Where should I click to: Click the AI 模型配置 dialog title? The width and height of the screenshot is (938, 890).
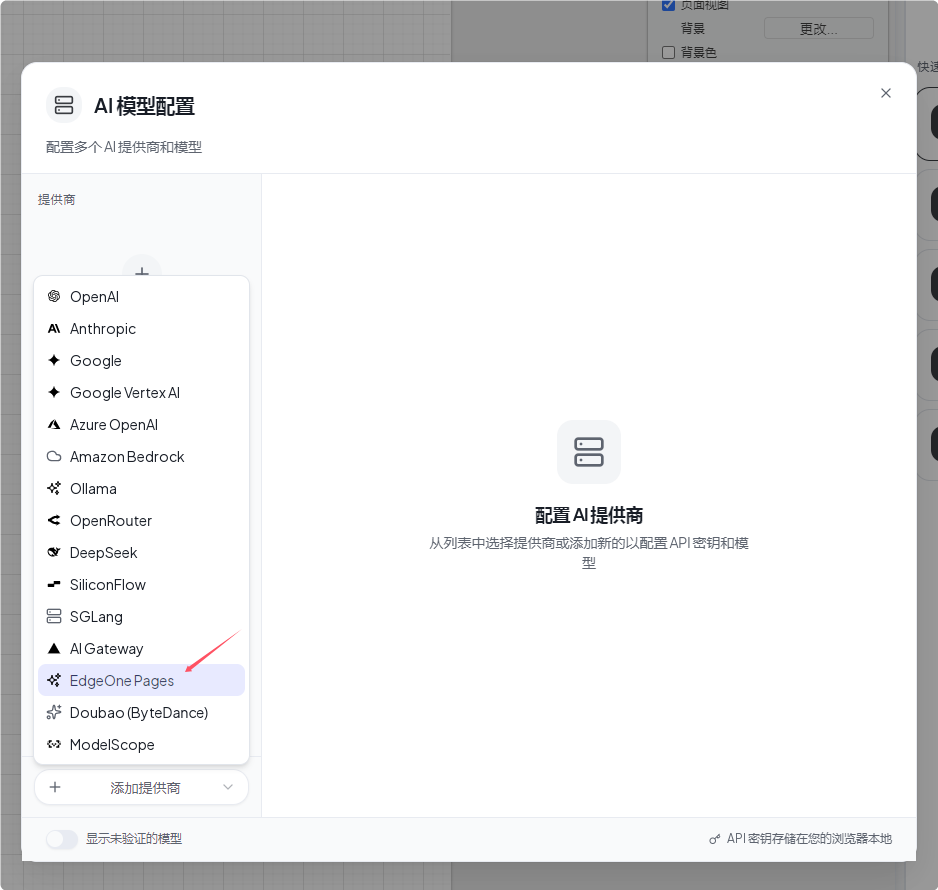click(144, 106)
